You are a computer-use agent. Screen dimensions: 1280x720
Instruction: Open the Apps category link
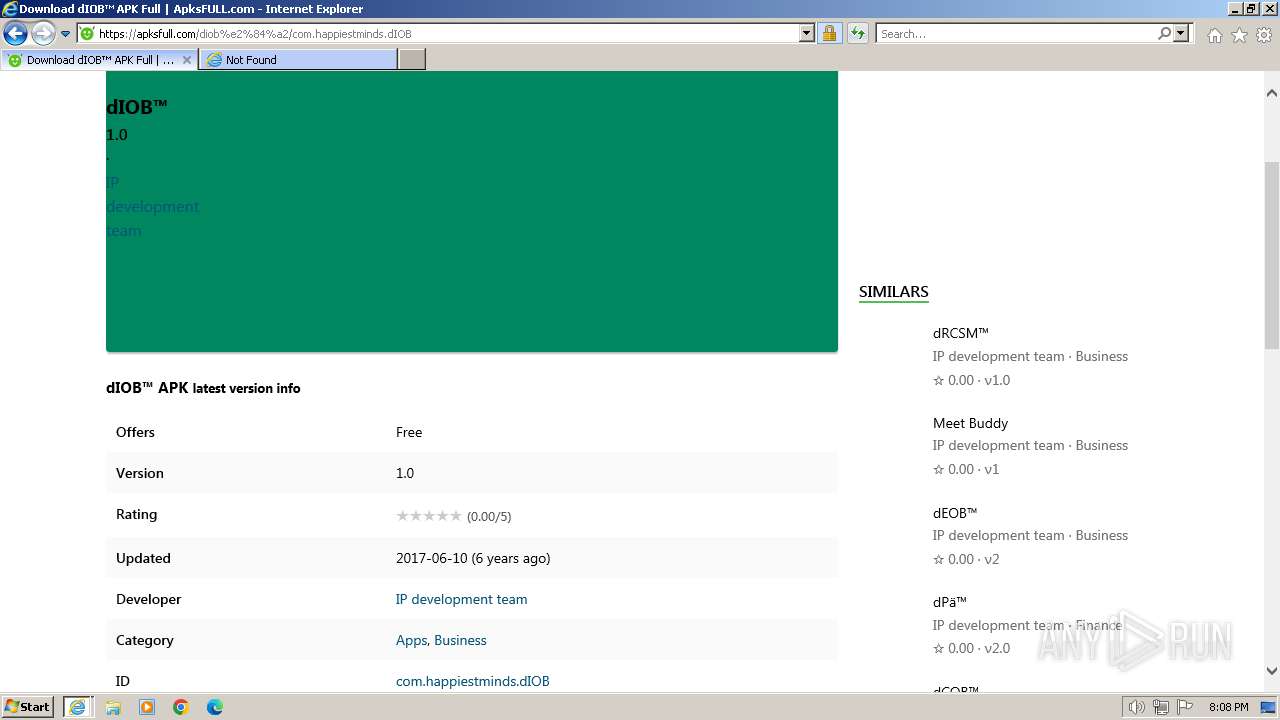411,640
